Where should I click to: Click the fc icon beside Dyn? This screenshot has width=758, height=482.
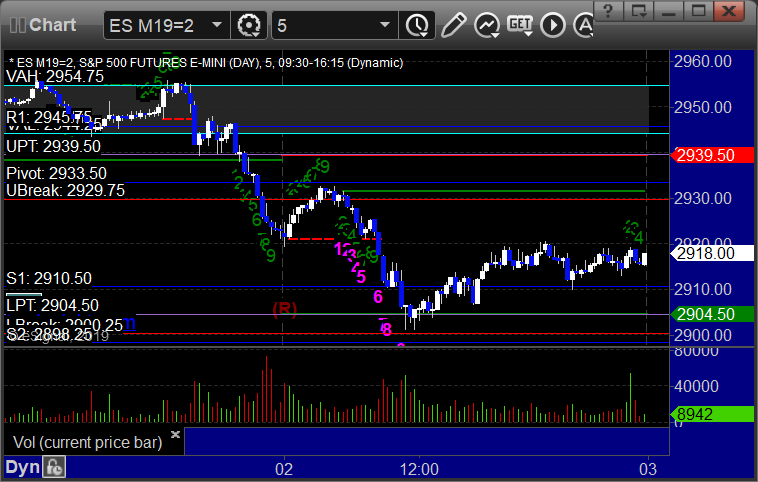pyautogui.click(x=54, y=467)
